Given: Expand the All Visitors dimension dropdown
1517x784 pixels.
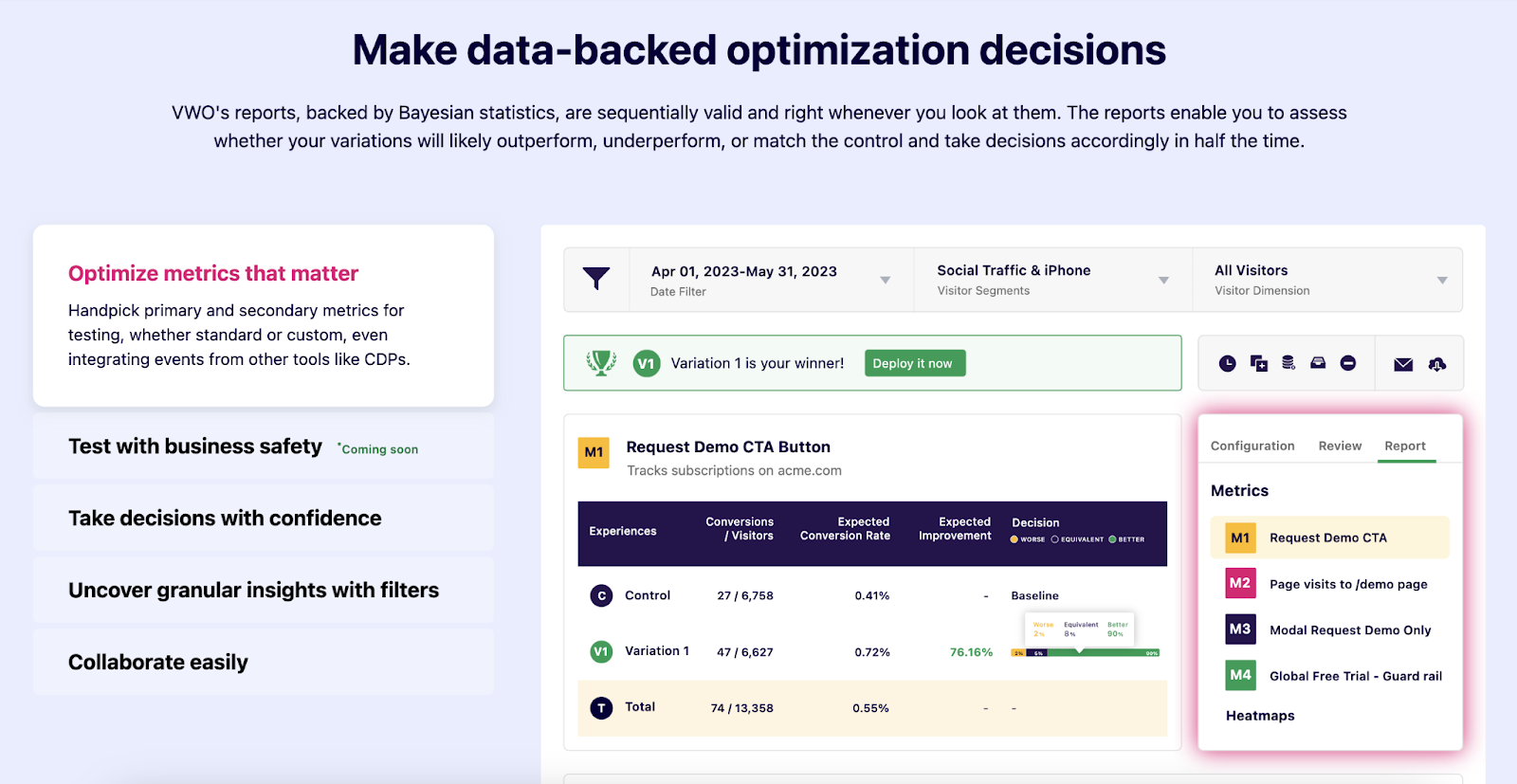Looking at the screenshot, I should (x=1441, y=279).
